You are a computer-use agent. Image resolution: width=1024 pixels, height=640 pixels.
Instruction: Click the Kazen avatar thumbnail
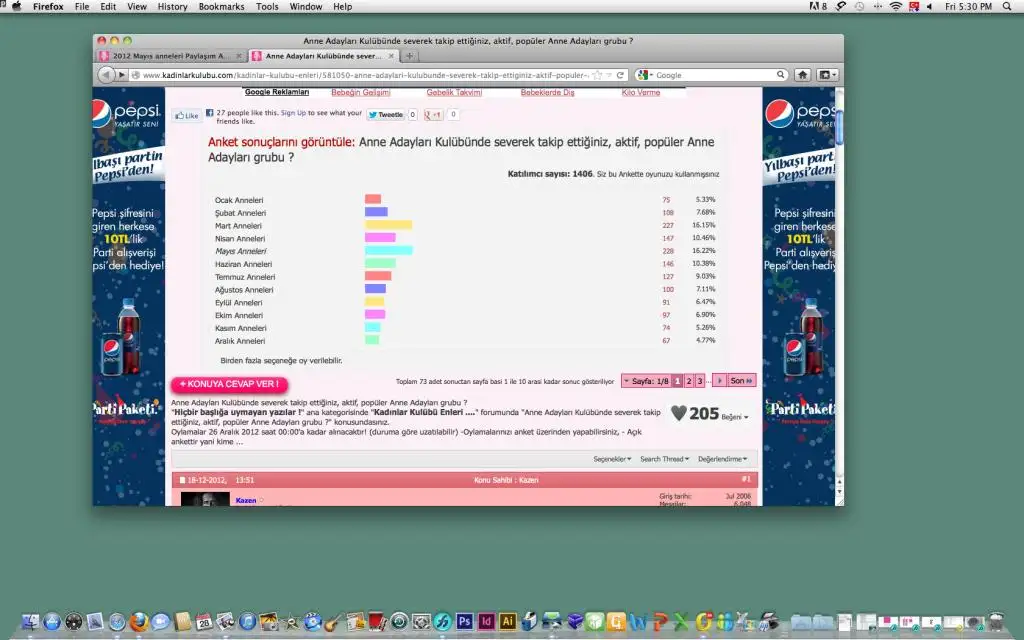tap(205, 500)
